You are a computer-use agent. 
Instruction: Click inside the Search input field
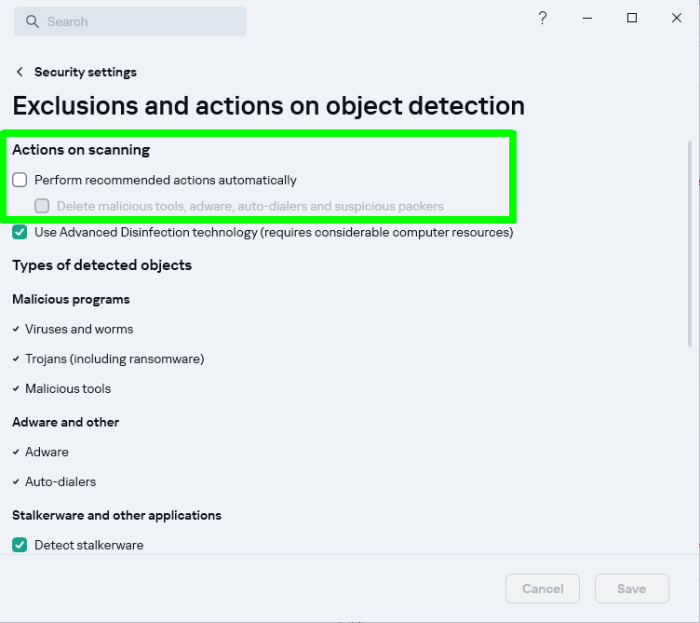click(x=140, y=22)
